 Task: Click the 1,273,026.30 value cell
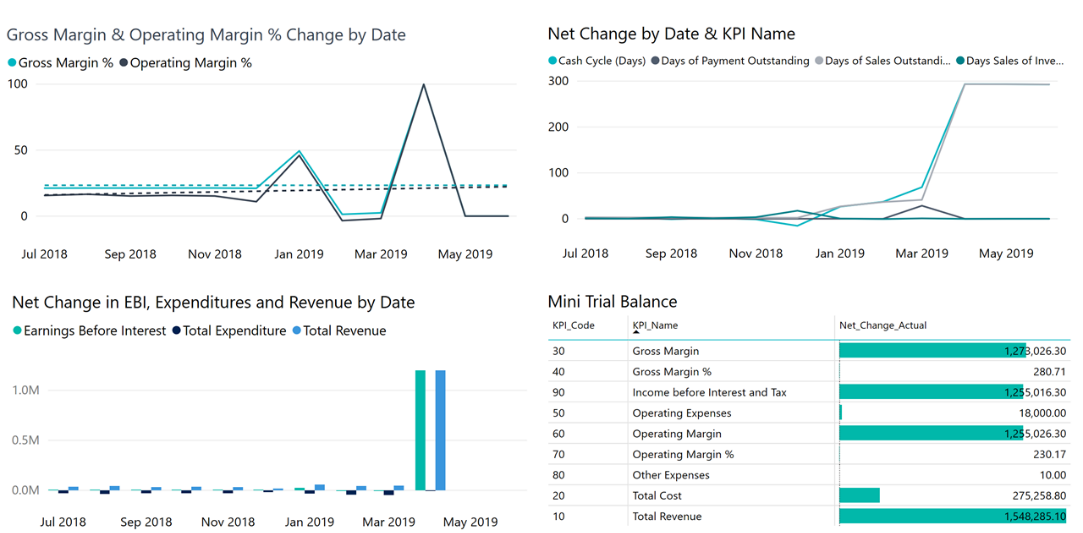(x=952, y=351)
